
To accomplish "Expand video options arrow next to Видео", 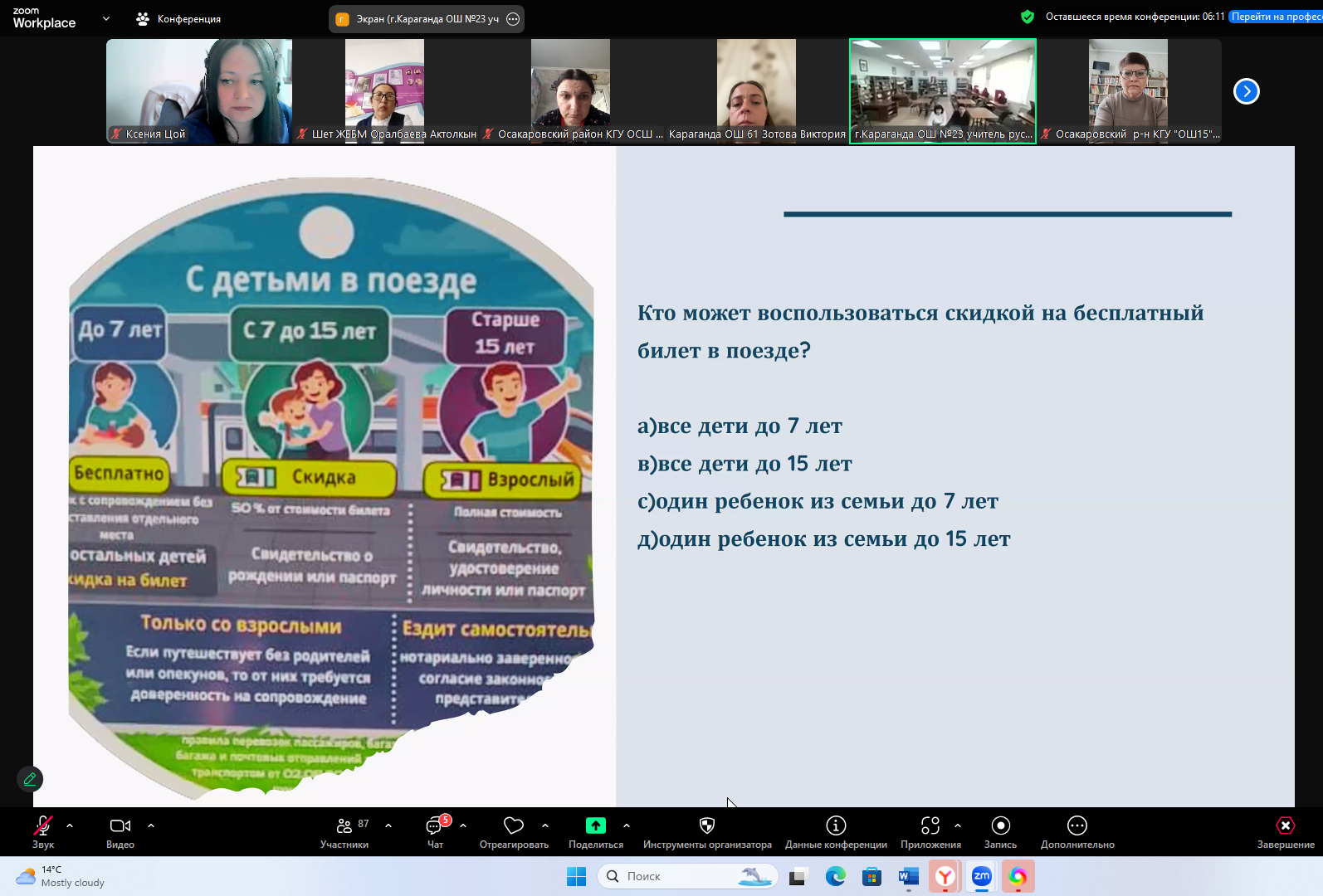I will click(x=151, y=825).
